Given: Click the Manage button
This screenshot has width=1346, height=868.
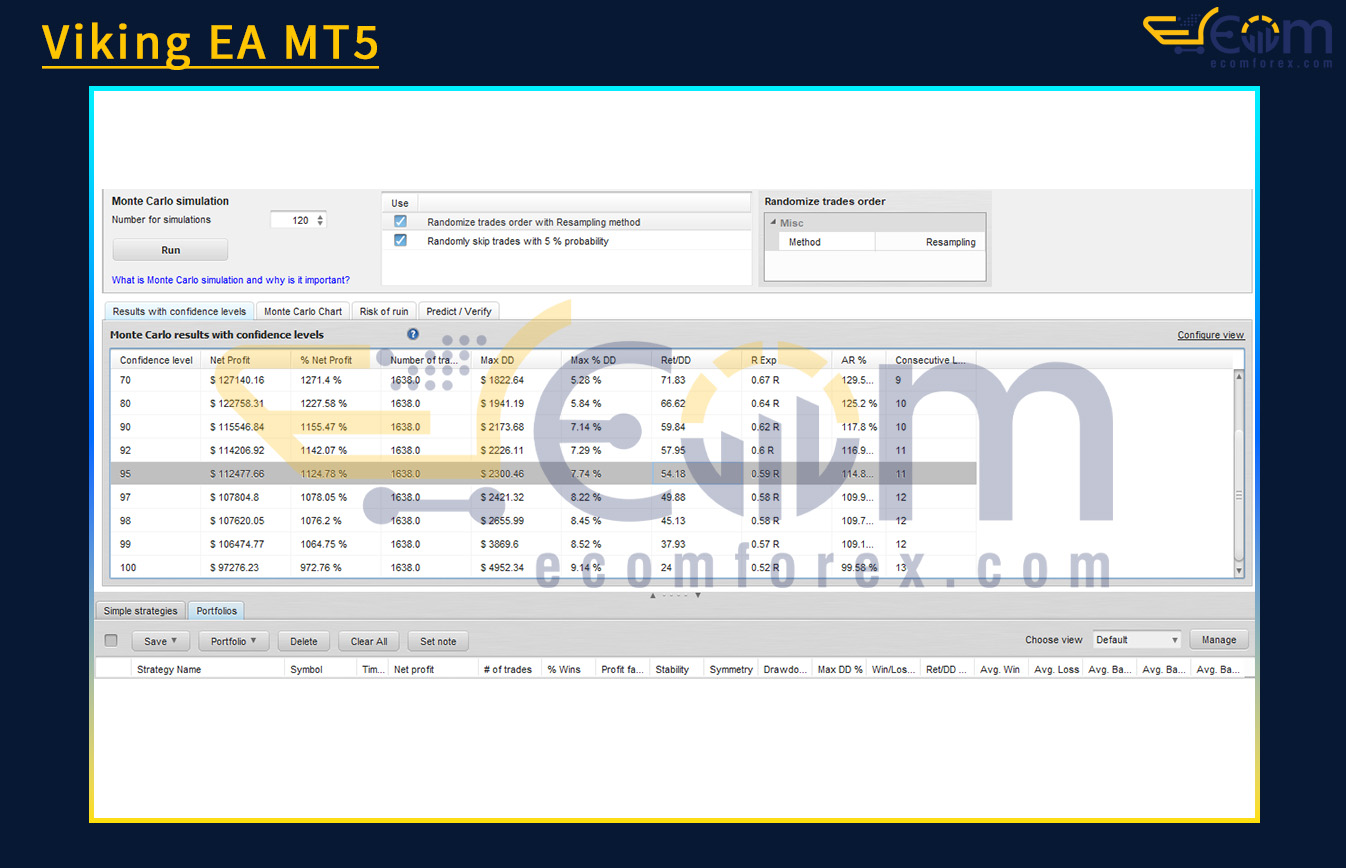Looking at the screenshot, I should pos(1218,640).
